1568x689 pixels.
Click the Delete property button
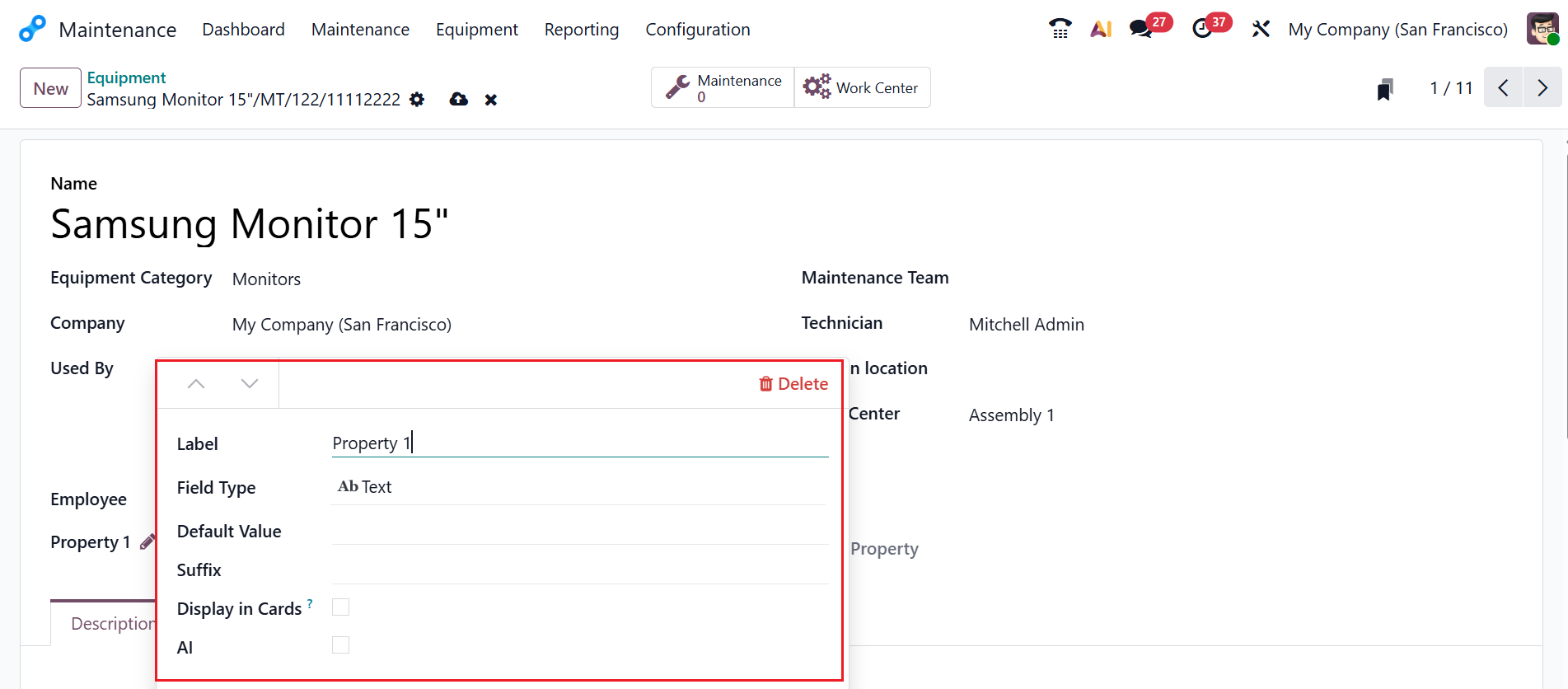pyautogui.click(x=793, y=384)
